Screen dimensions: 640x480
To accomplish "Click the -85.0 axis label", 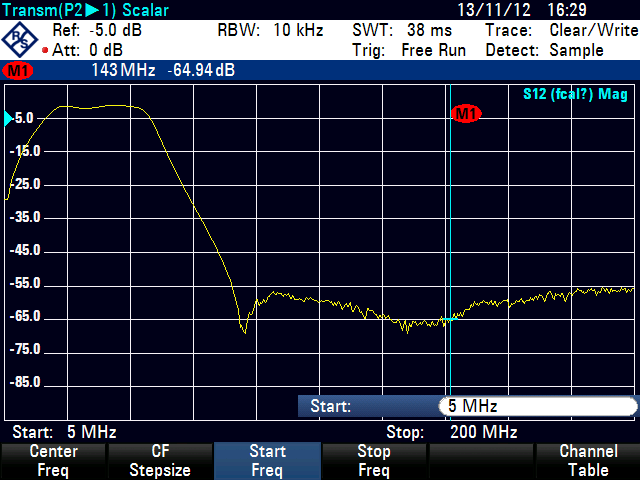I will 25,382.
